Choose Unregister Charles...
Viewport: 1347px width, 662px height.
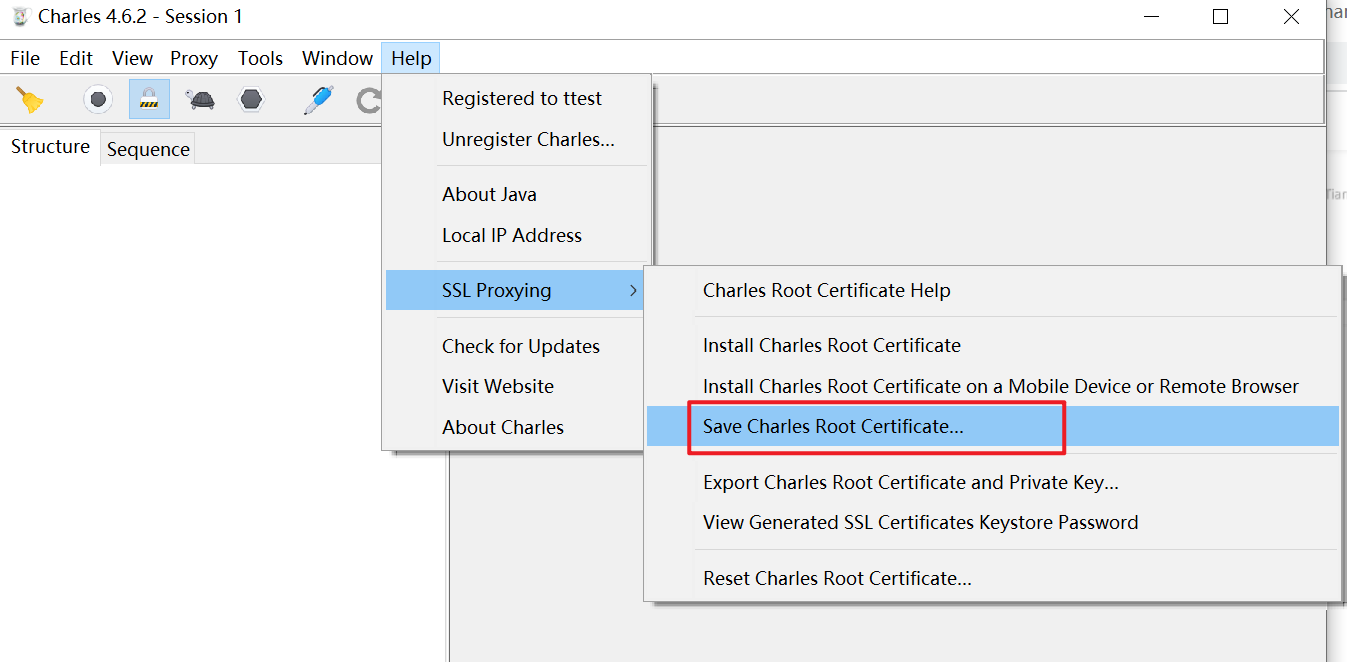517,139
